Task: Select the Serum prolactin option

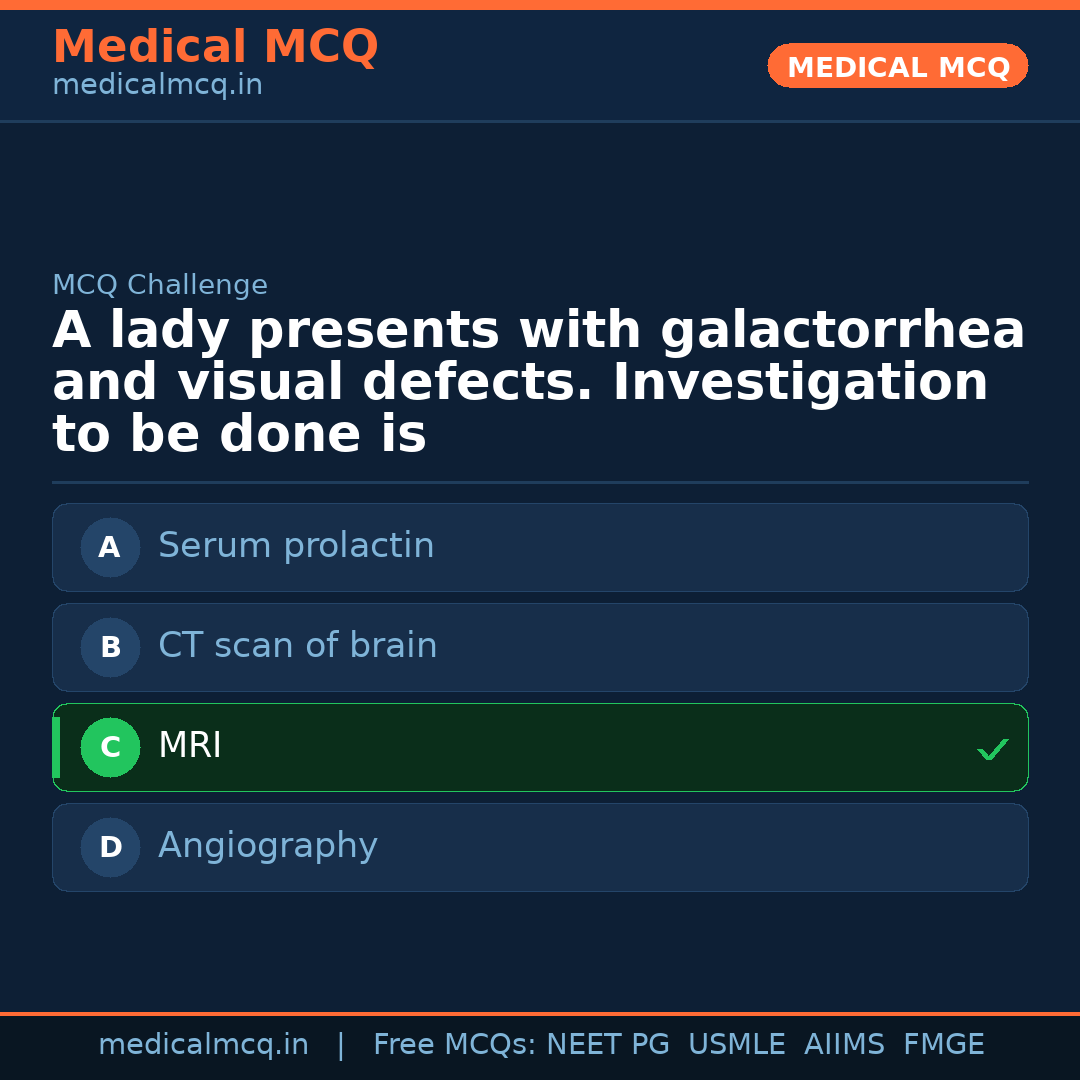Action: pos(296,546)
